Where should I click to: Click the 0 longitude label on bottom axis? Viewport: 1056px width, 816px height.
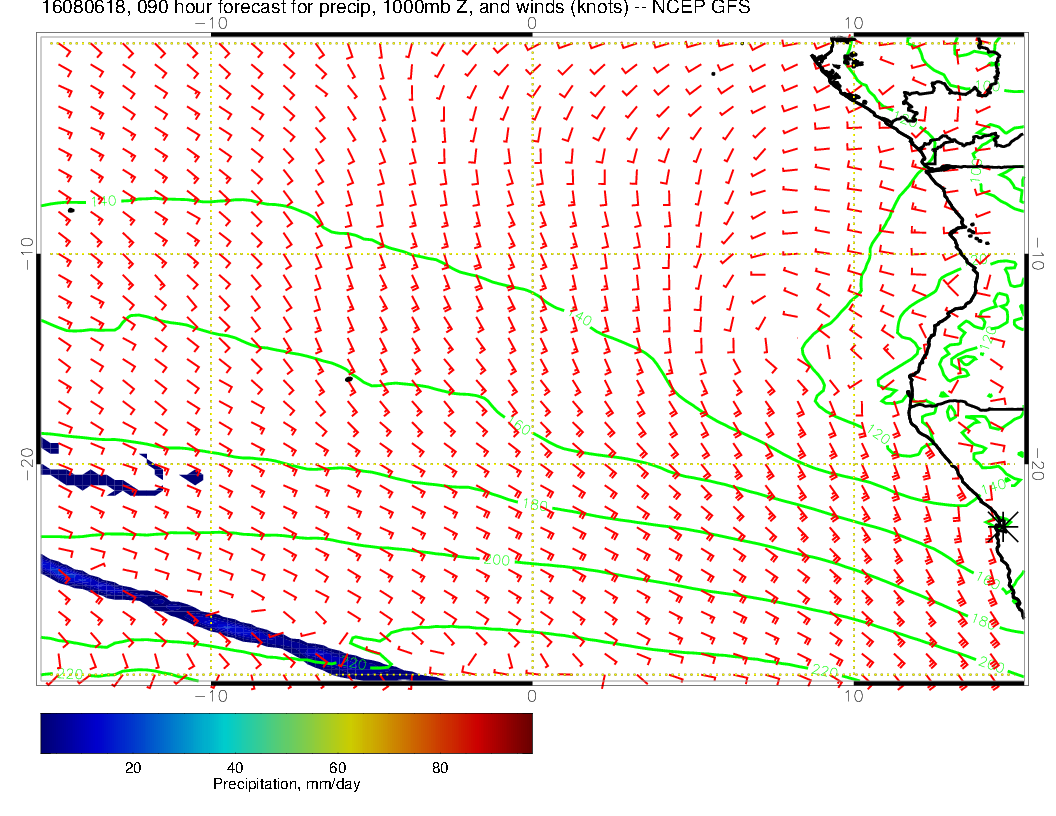(x=532, y=694)
